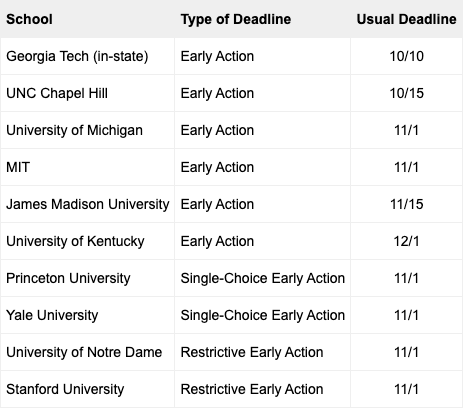This screenshot has width=463, height=408.
Task: Select the University of Michigan cell
Action: [87, 130]
